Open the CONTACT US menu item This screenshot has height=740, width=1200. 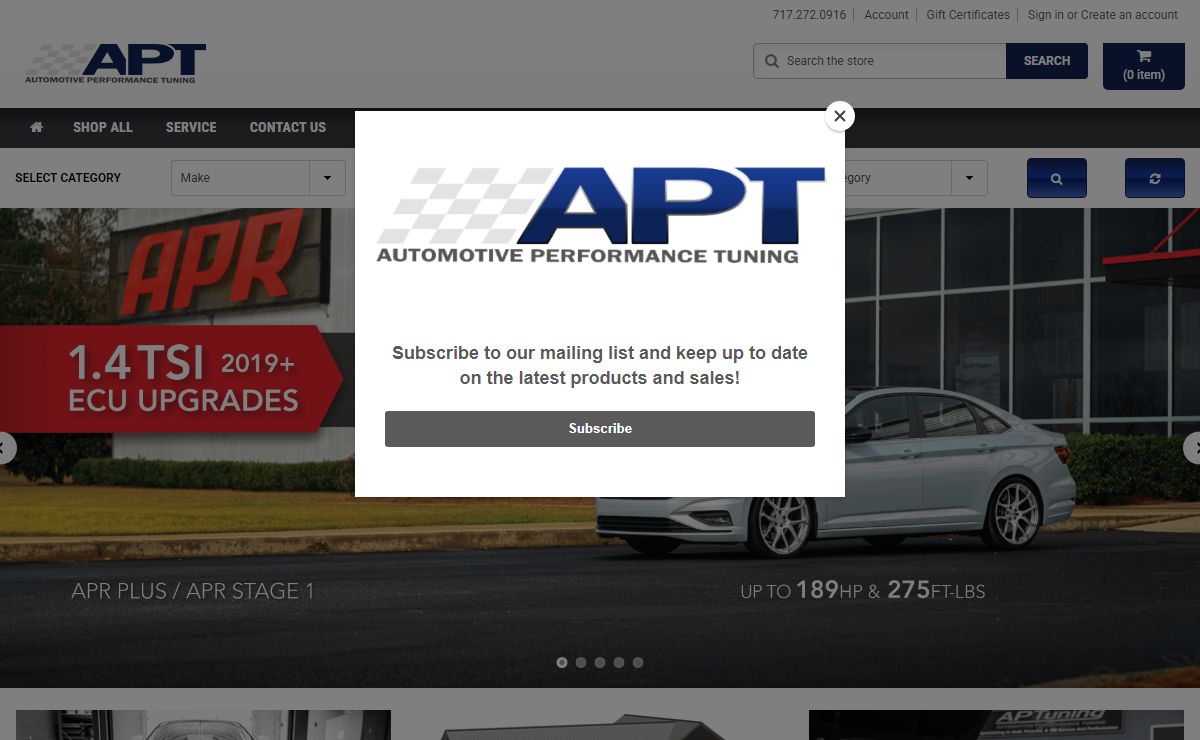[x=288, y=127]
